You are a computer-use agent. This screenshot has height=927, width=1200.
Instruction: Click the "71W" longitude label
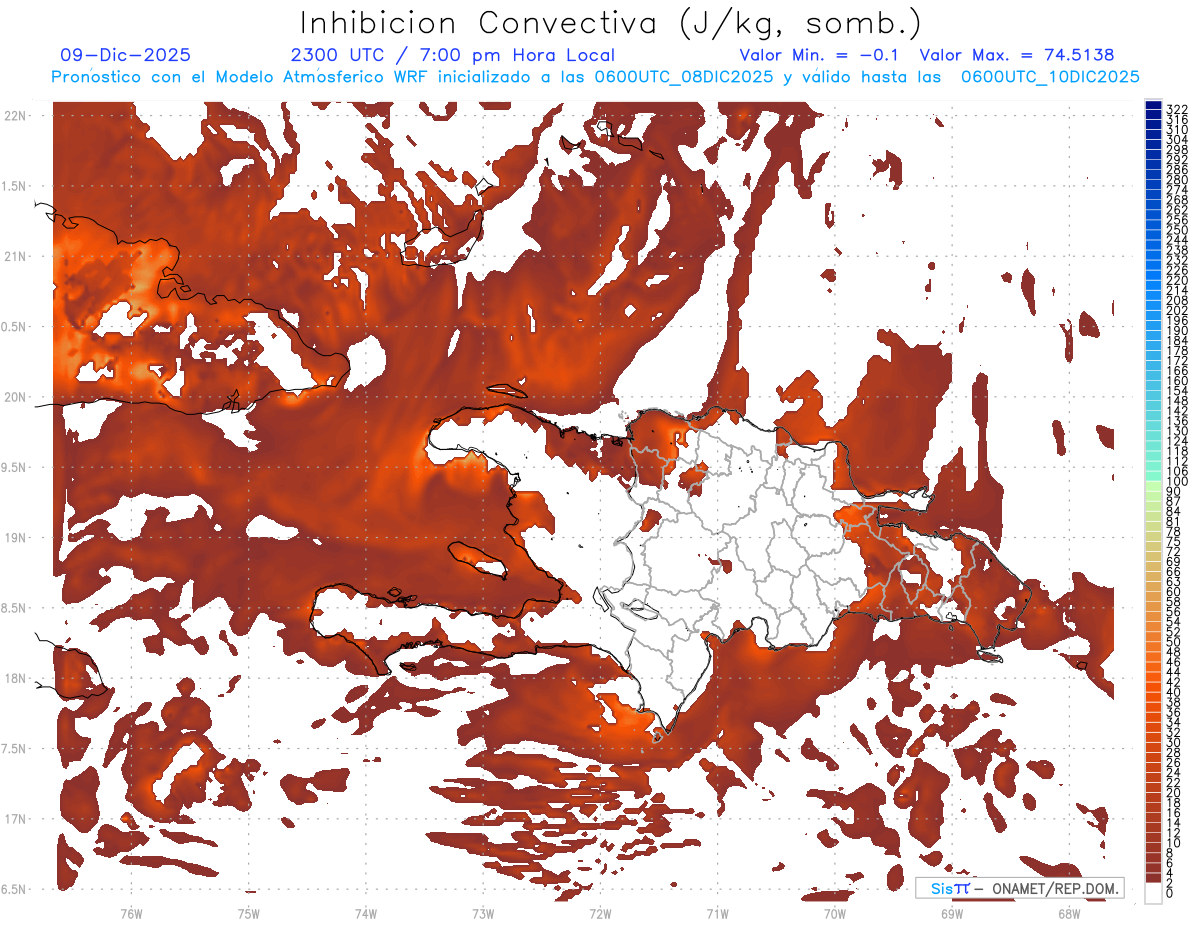(717, 913)
